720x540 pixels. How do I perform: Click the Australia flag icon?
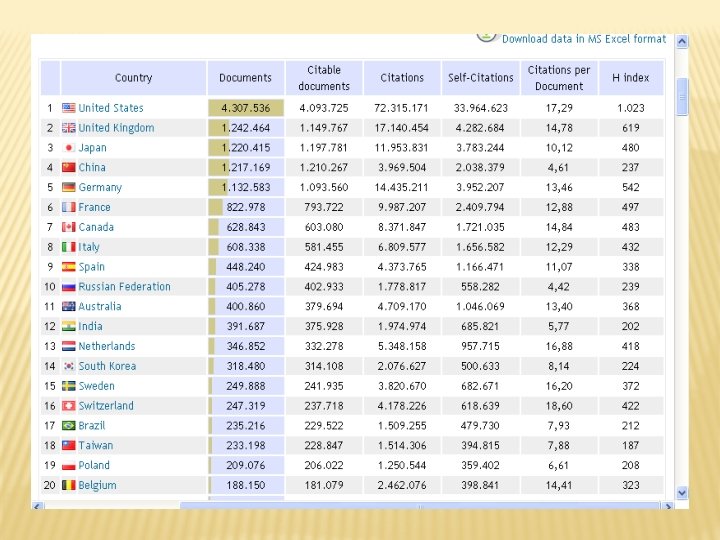[x=68, y=306]
